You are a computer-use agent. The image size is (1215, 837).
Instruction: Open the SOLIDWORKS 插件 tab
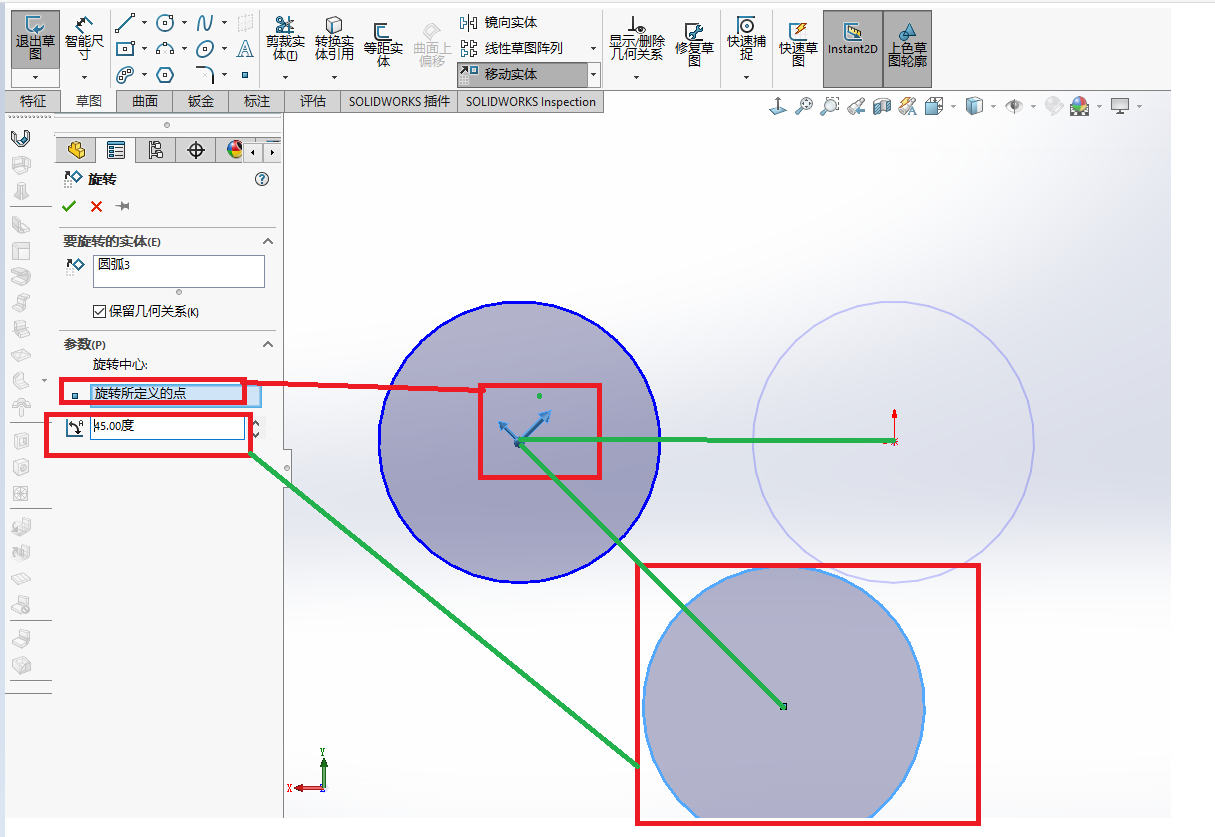[x=399, y=101]
